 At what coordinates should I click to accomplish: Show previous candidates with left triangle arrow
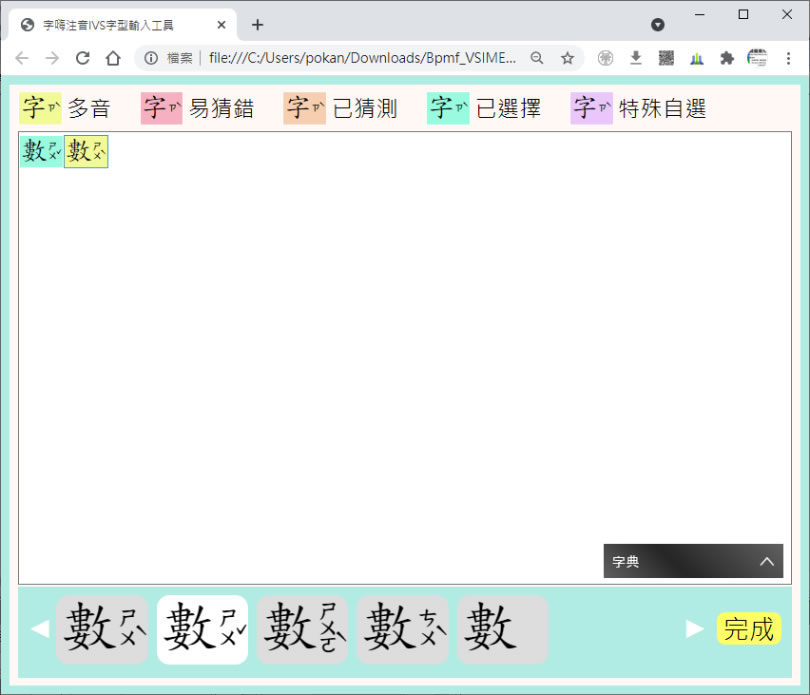[x=40, y=629]
